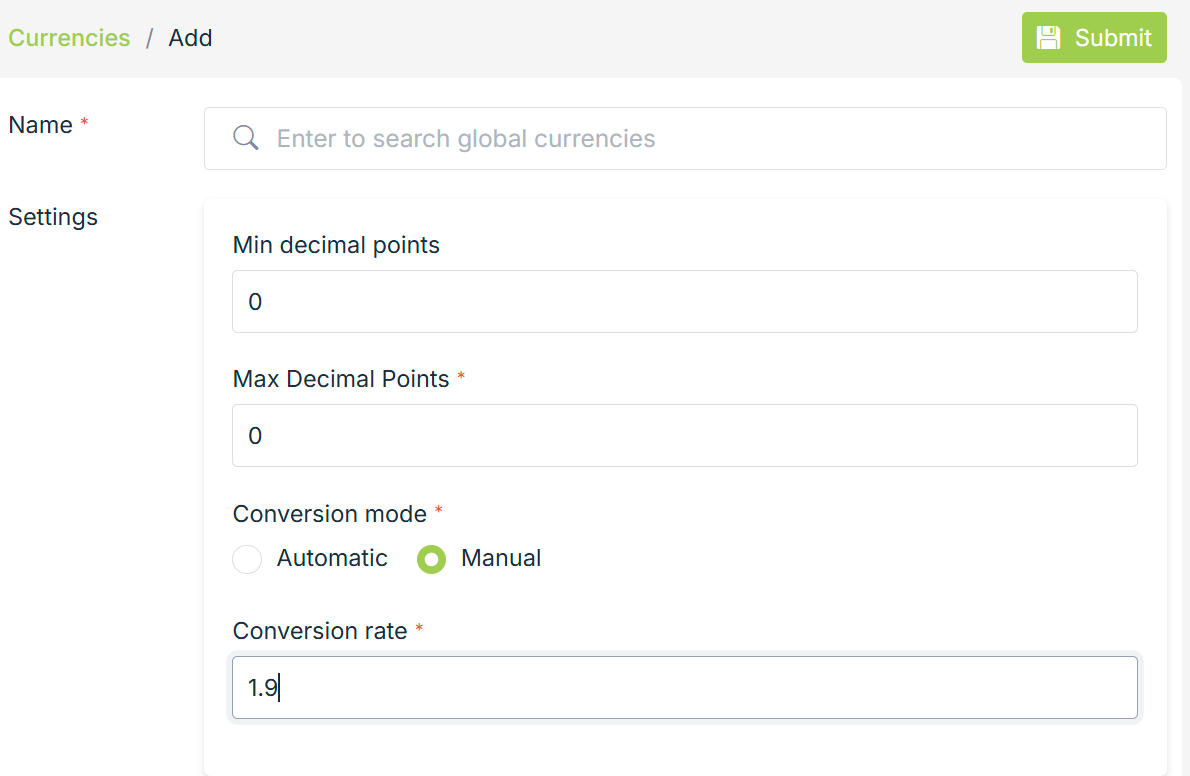Click the floppy disk save icon
1190x776 pixels.
1047,38
